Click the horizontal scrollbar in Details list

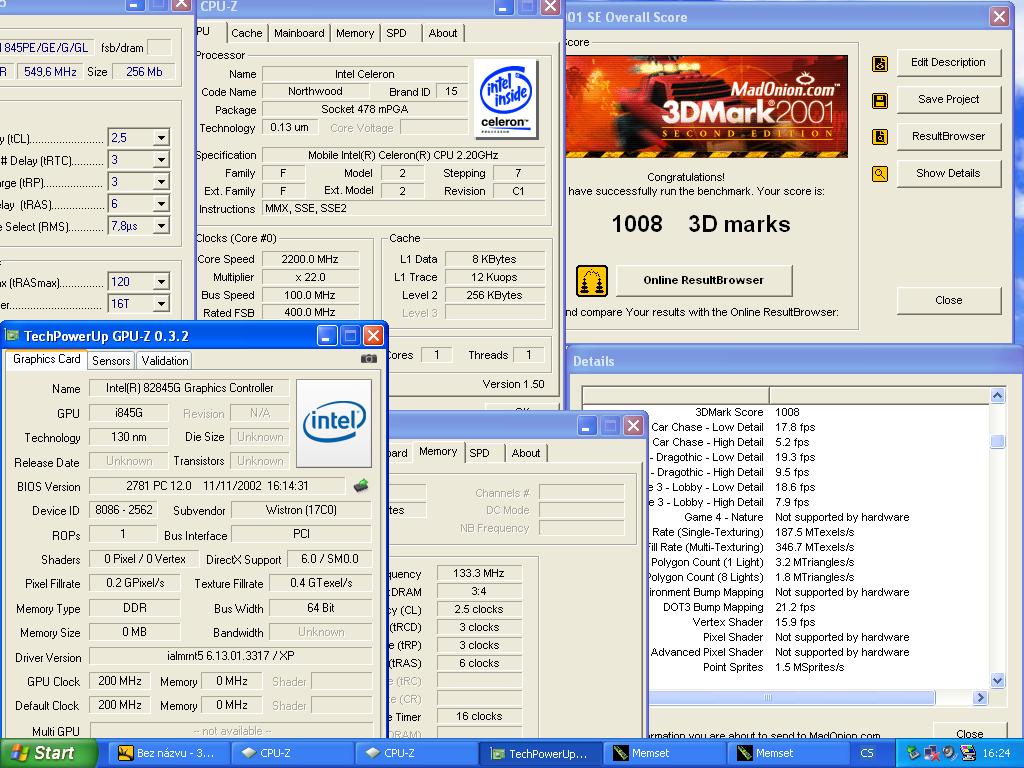point(791,697)
